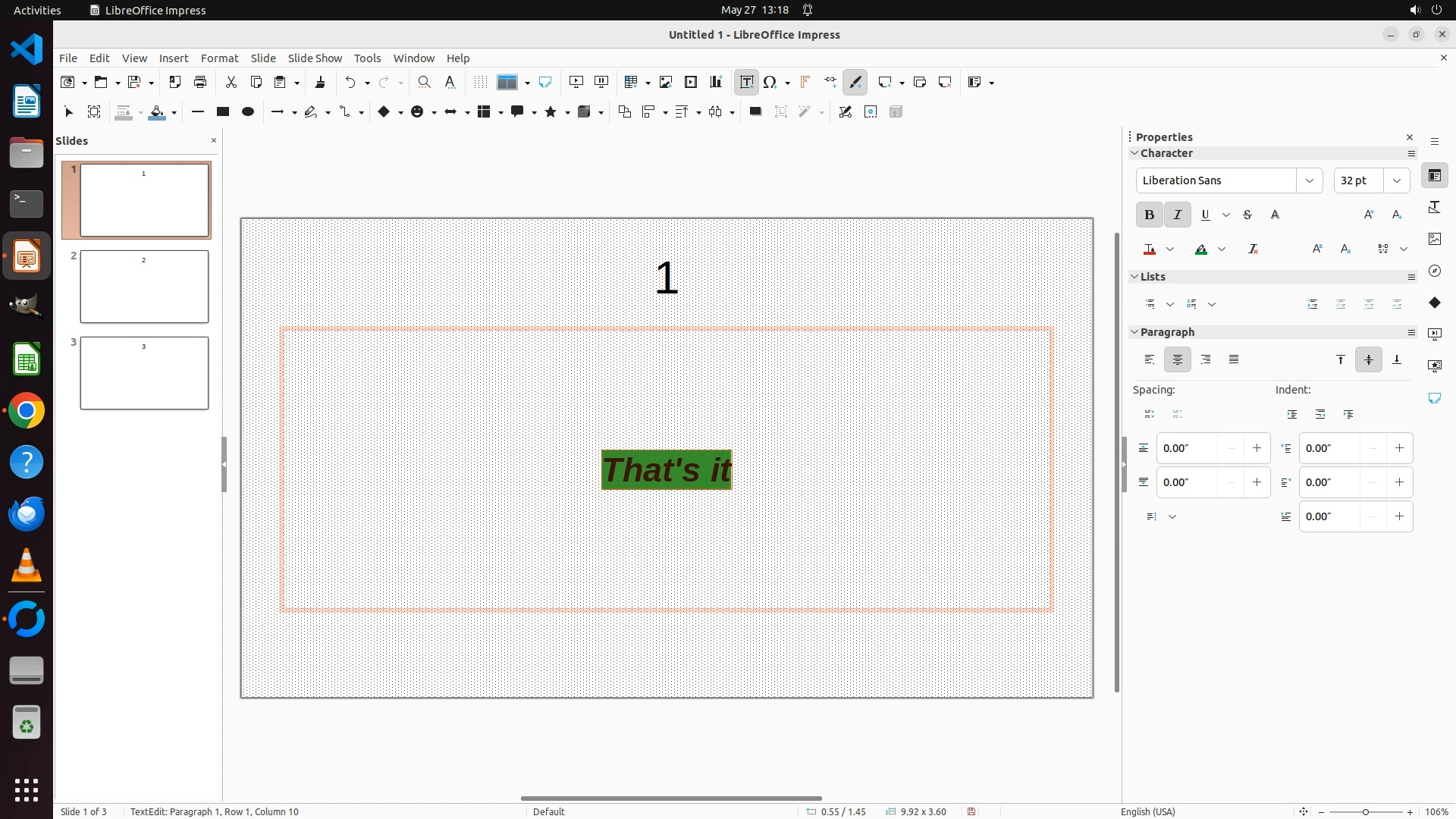Viewport: 1456px width, 819px height.
Task: Click the strikethrough icon in Character panel
Action: [1247, 215]
